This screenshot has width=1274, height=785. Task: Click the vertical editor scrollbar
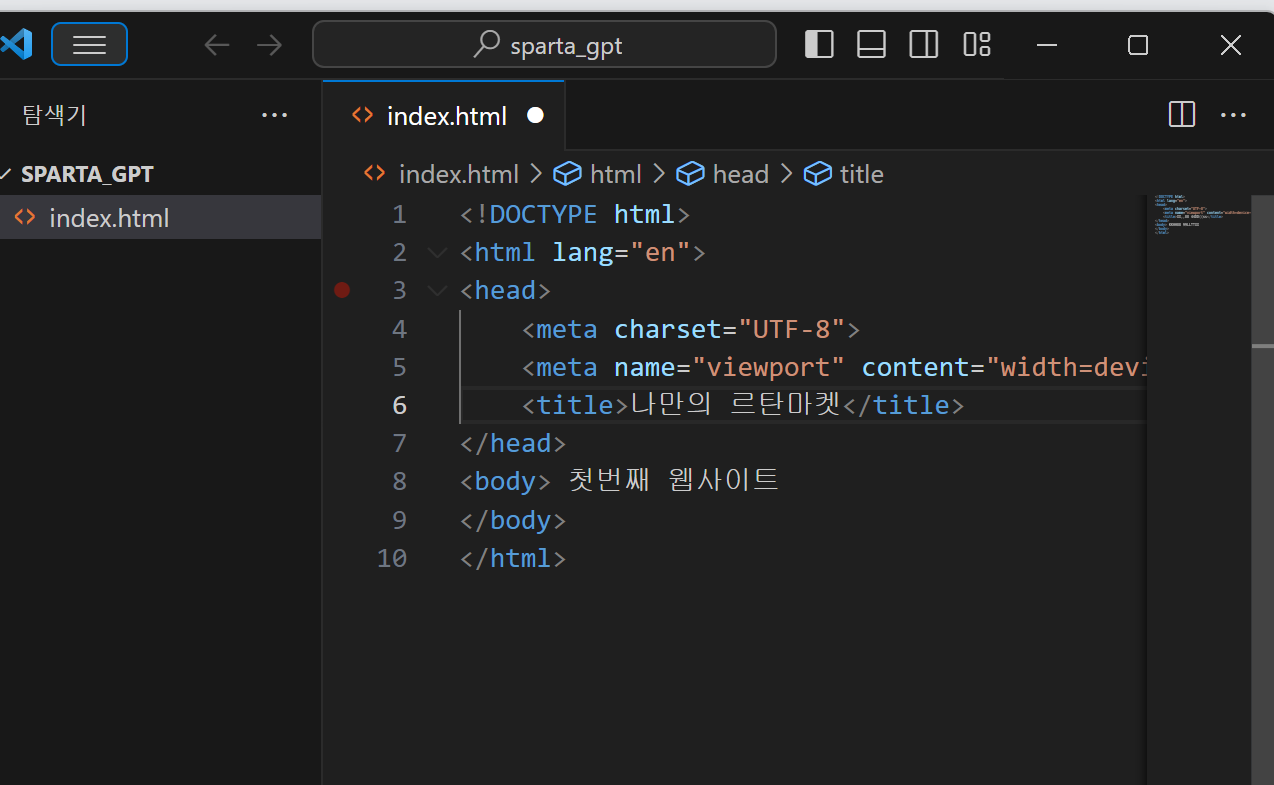click(x=1262, y=488)
